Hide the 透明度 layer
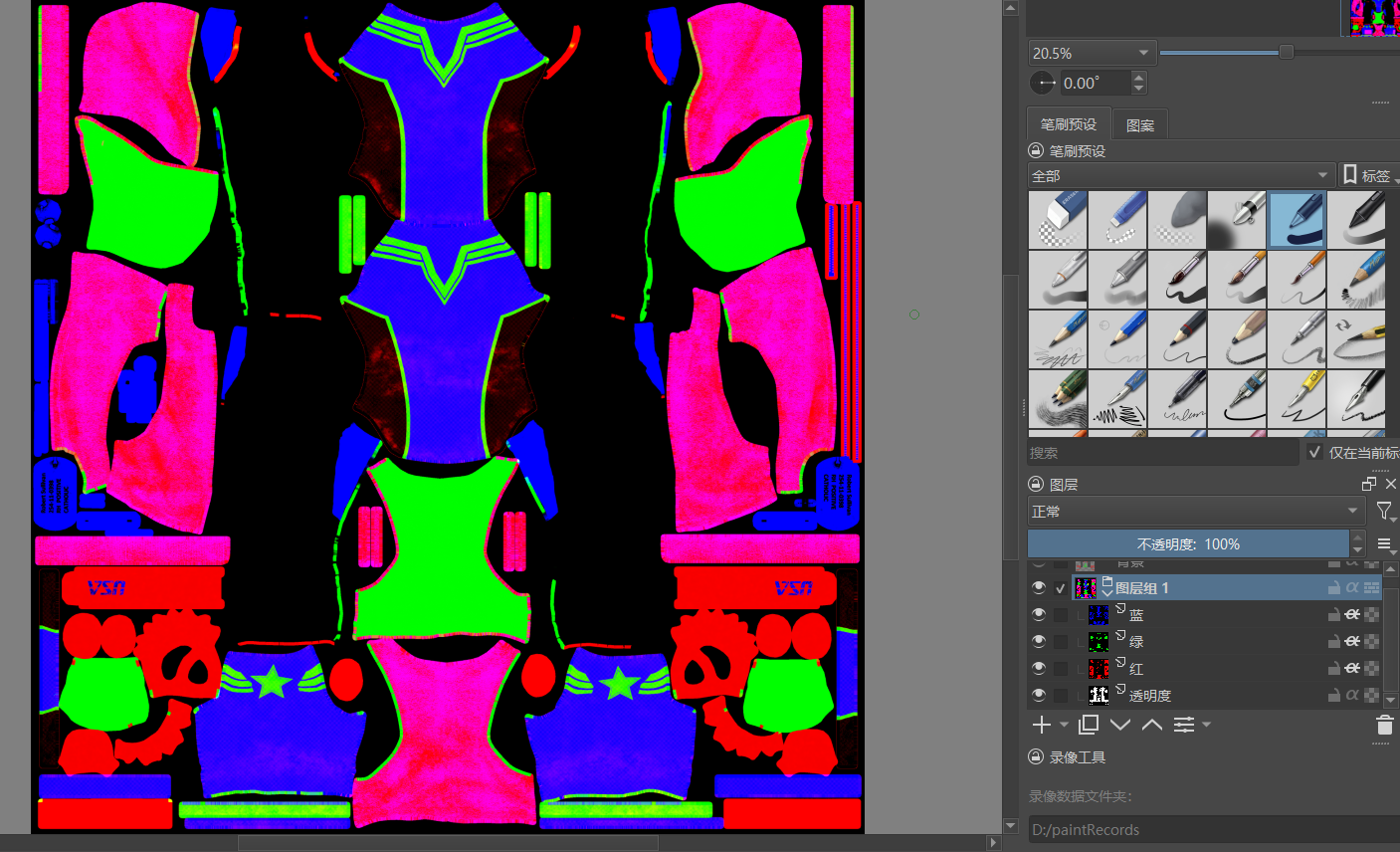 point(1039,696)
